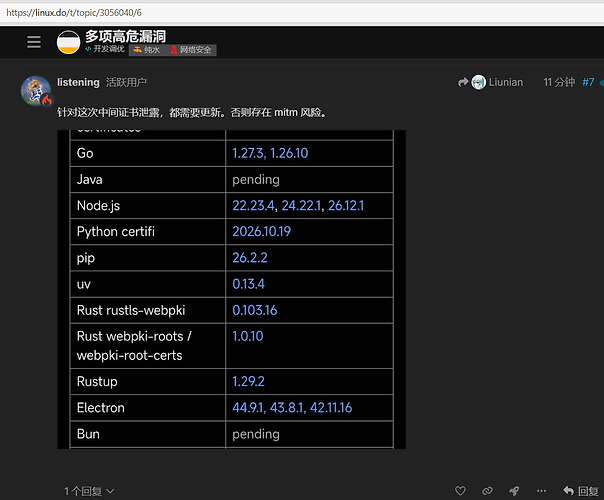Click the 回复 reply button
This screenshot has width=604, height=500.
tap(581, 490)
